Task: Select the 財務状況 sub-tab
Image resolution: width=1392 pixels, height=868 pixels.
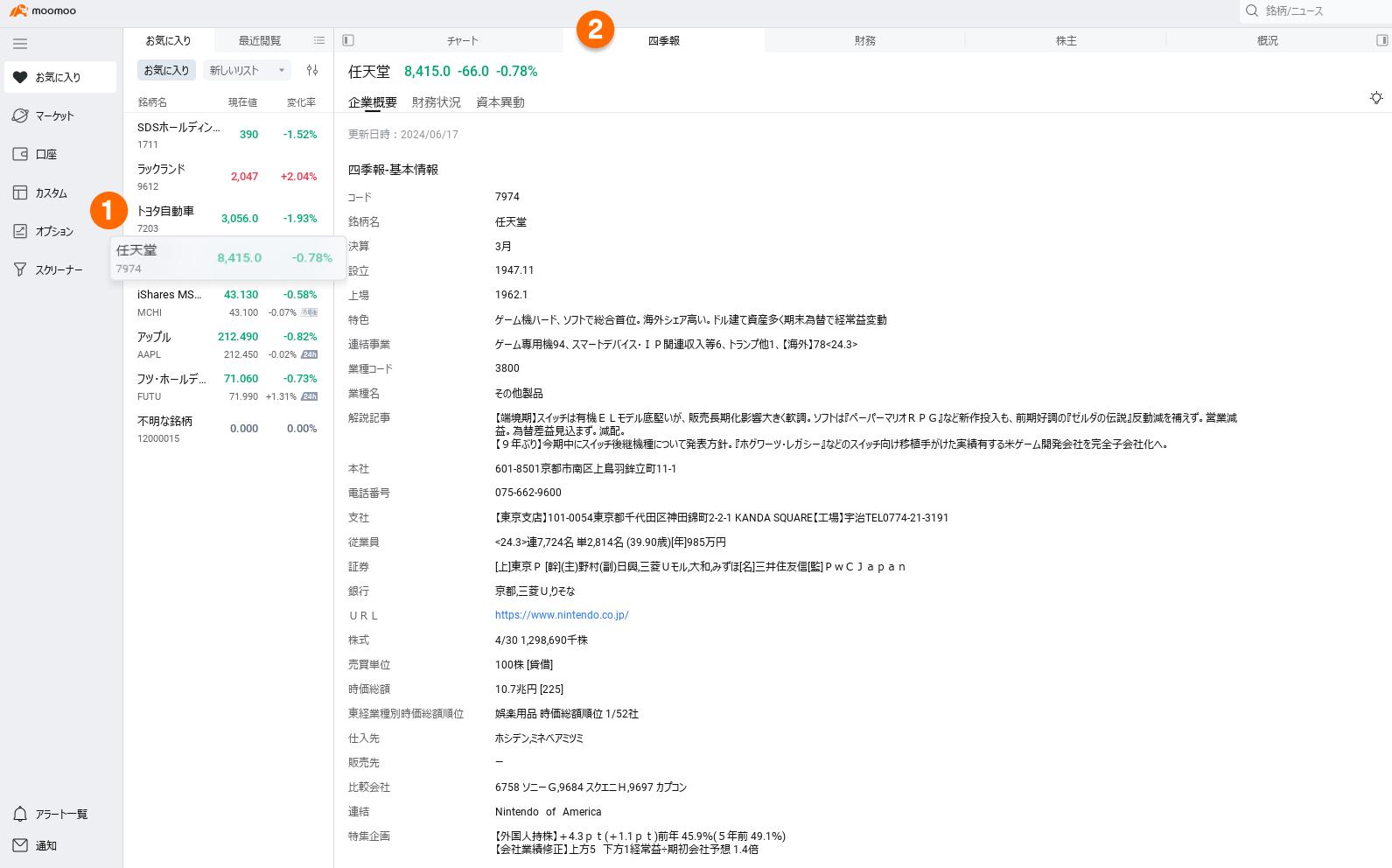Action: 437,102
